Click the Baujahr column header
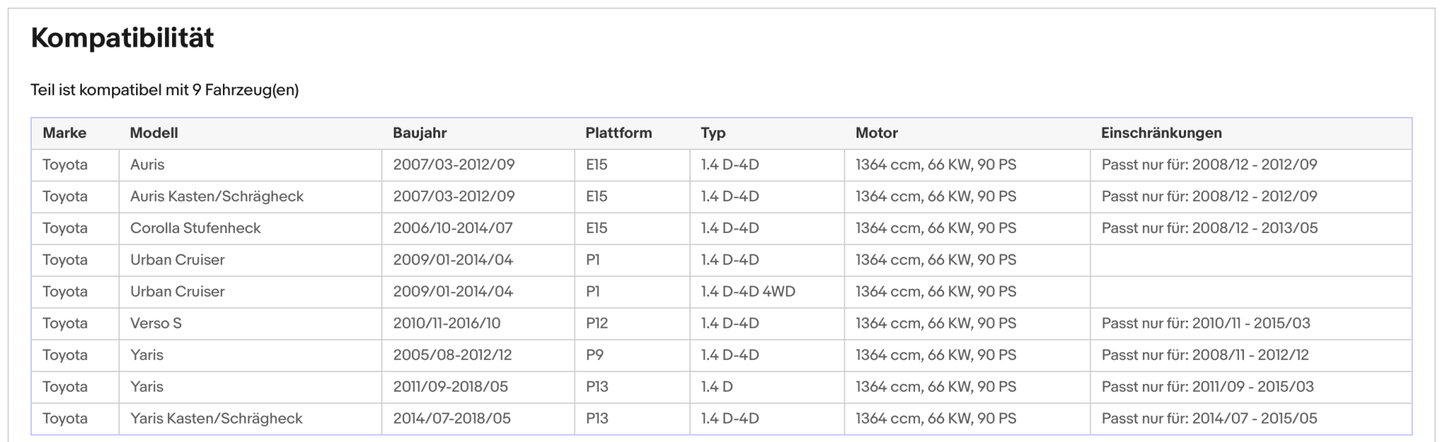The width and height of the screenshot is (1445, 442). coord(419,133)
